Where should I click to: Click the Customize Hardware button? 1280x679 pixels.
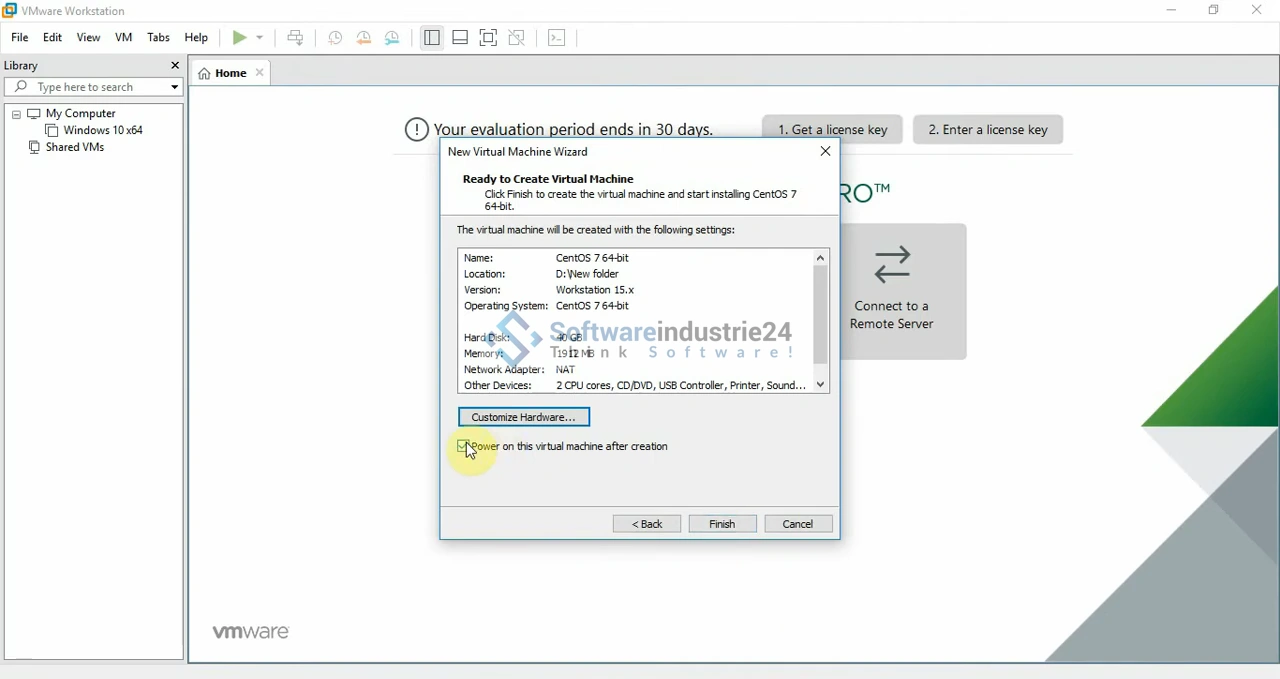(x=524, y=417)
